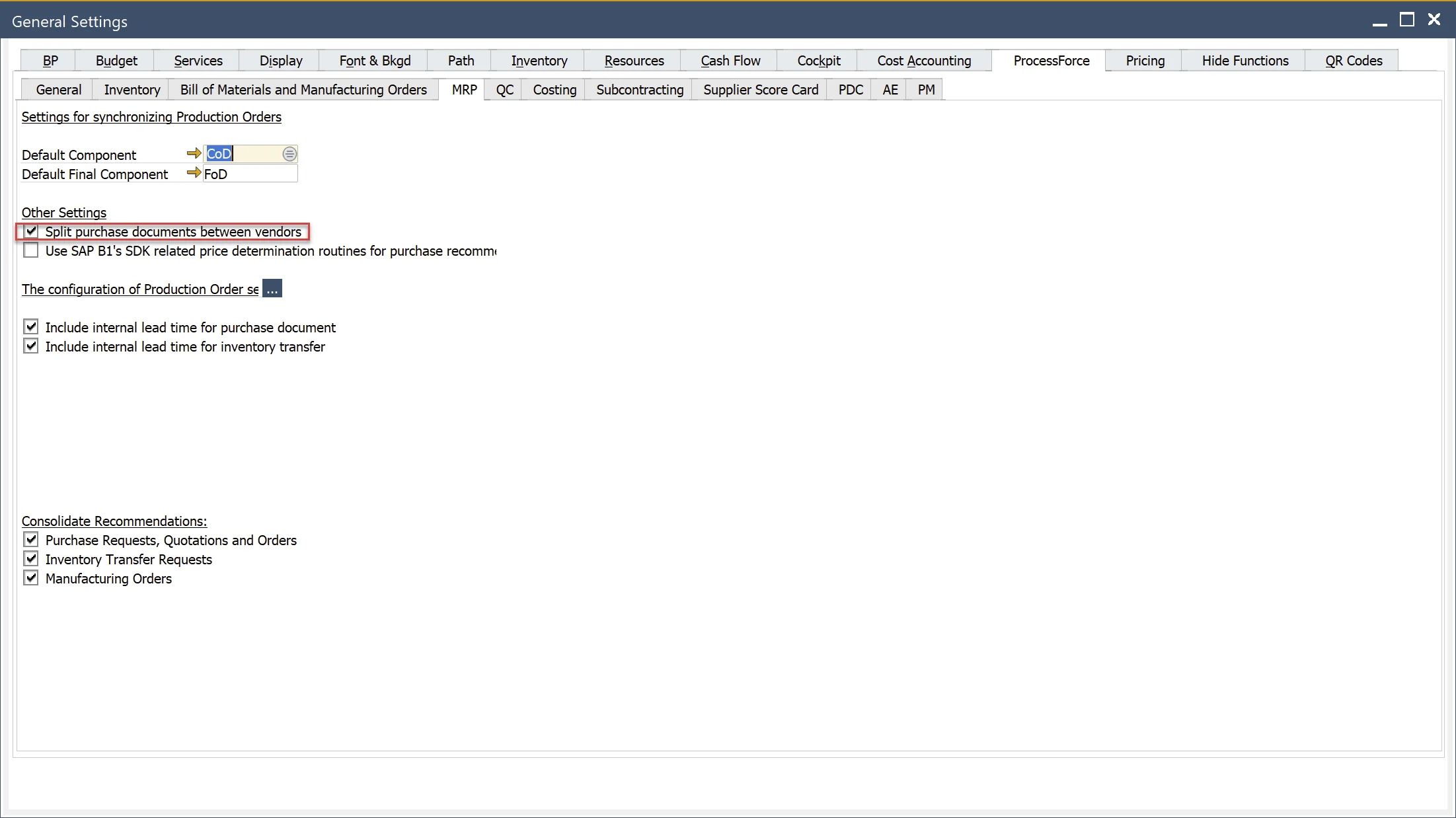1456x818 pixels.
Task: Uncheck Manufacturing Orders consolidation checkbox
Action: click(31, 578)
